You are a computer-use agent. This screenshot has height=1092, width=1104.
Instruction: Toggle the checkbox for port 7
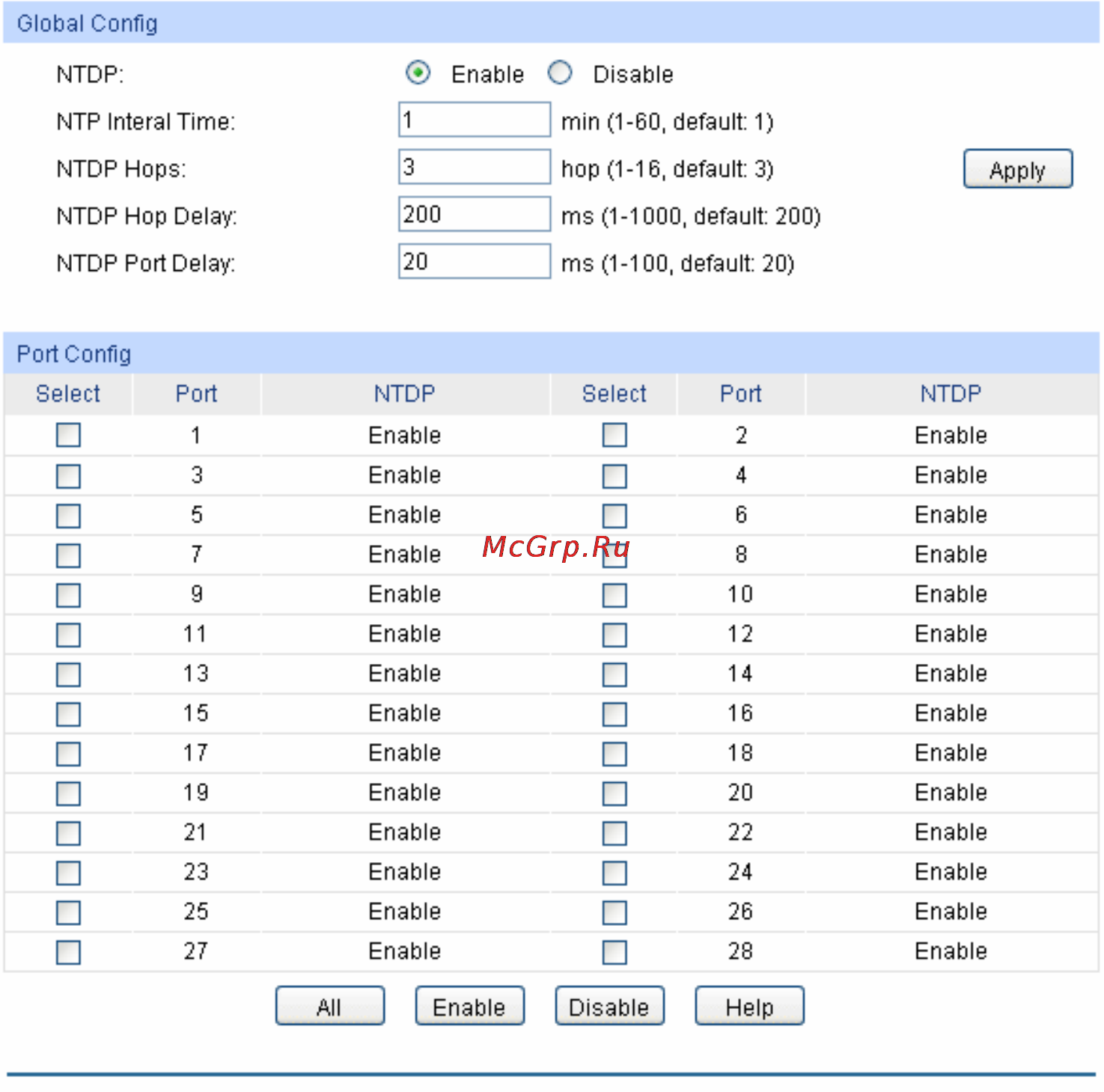click(68, 555)
